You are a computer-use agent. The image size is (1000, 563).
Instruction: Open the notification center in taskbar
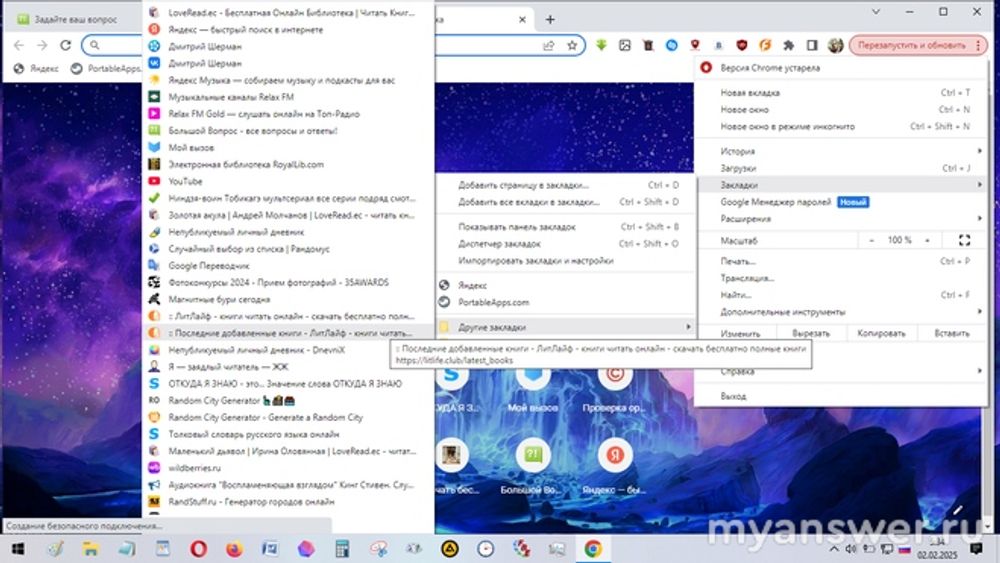[x=976, y=548]
